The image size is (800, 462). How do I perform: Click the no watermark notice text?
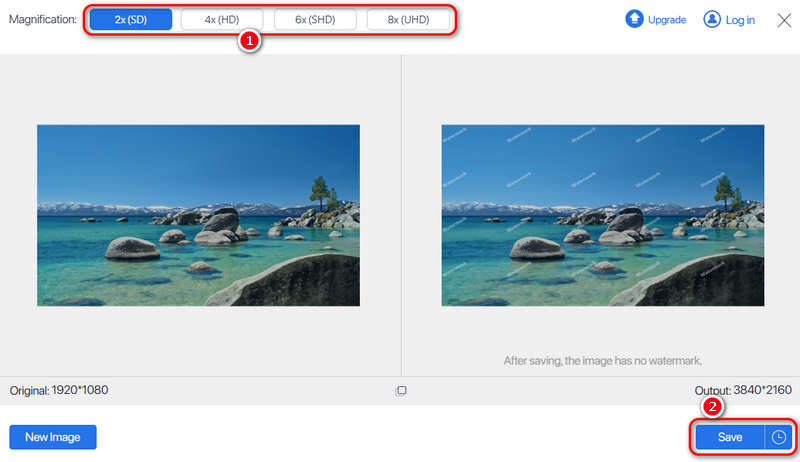click(x=602, y=360)
